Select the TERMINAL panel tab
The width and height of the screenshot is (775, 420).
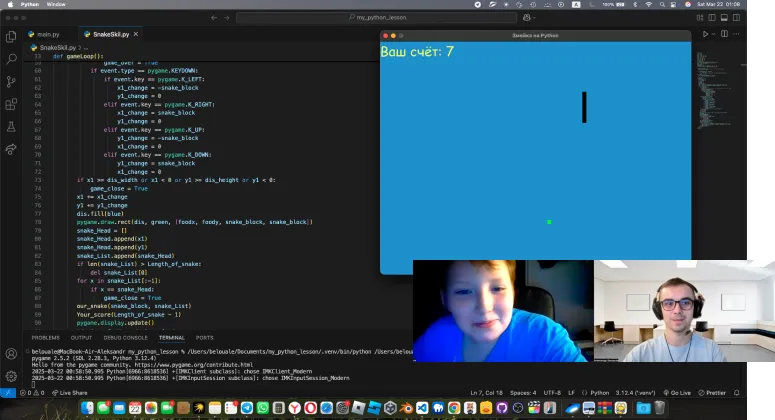pos(172,338)
